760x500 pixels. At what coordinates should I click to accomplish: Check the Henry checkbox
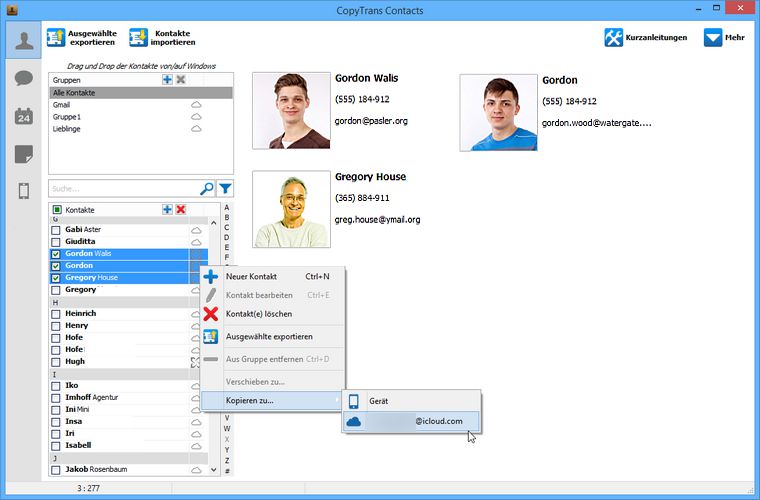56,326
